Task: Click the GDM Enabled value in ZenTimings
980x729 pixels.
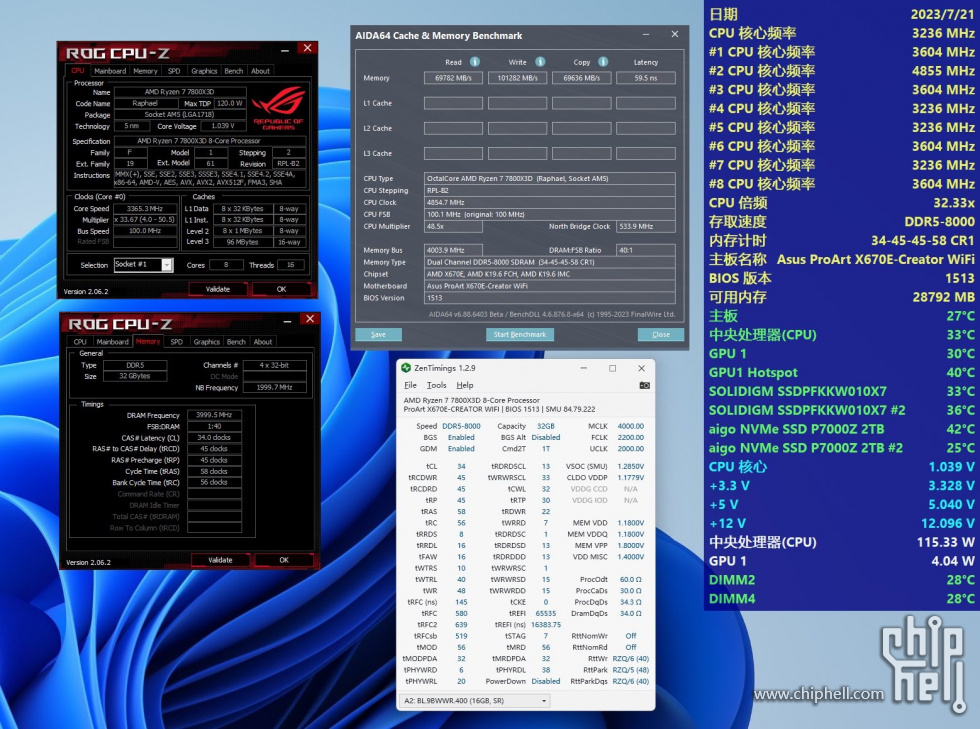Action: (461, 449)
